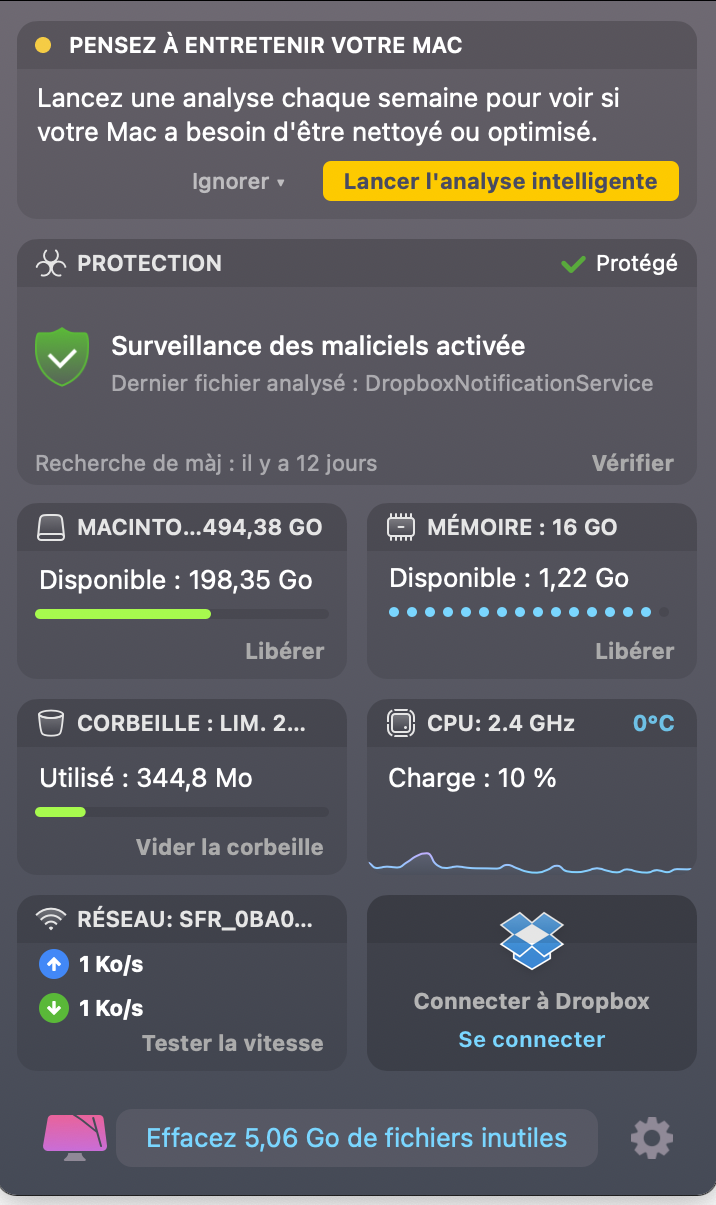Click the Wi-Fi network icon

click(x=51, y=919)
